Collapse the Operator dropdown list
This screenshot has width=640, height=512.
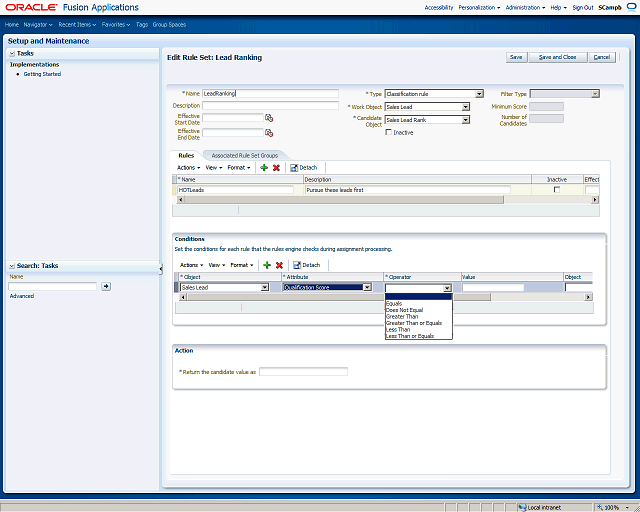(x=447, y=288)
